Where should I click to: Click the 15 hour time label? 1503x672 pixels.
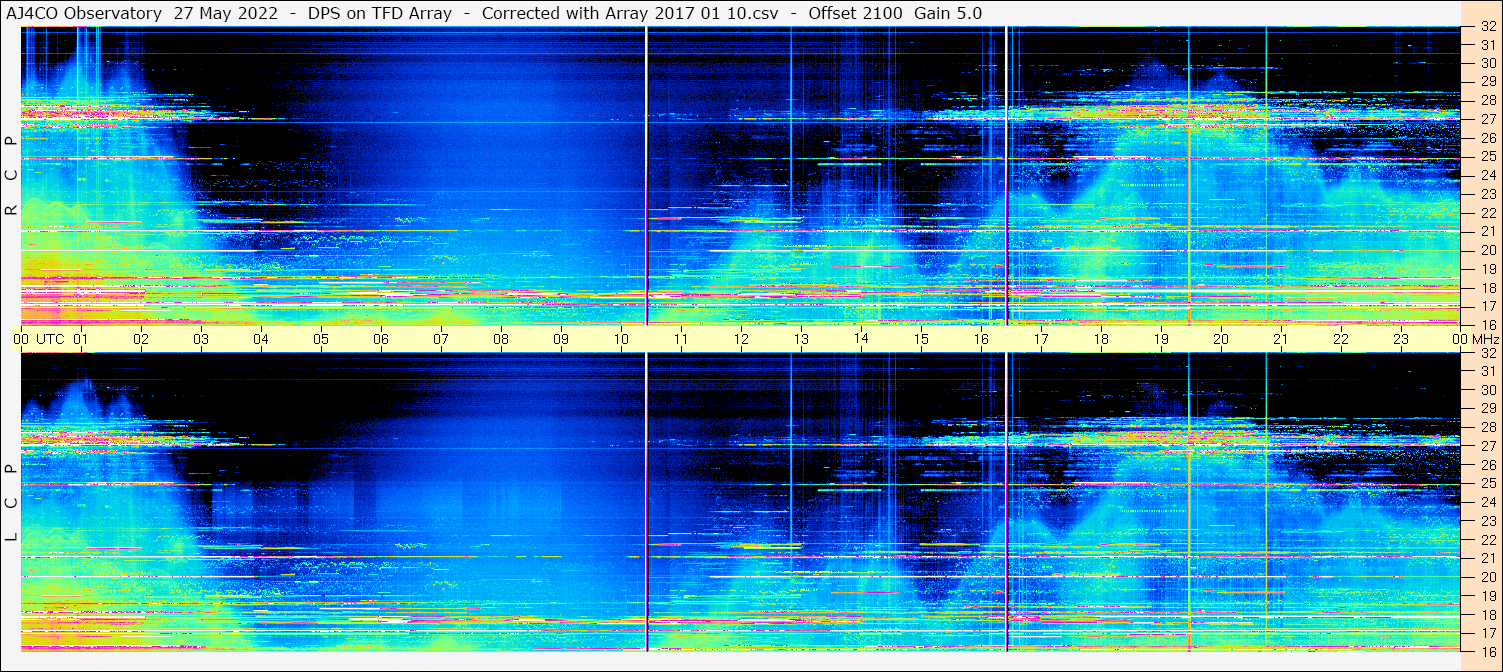point(921,339)
